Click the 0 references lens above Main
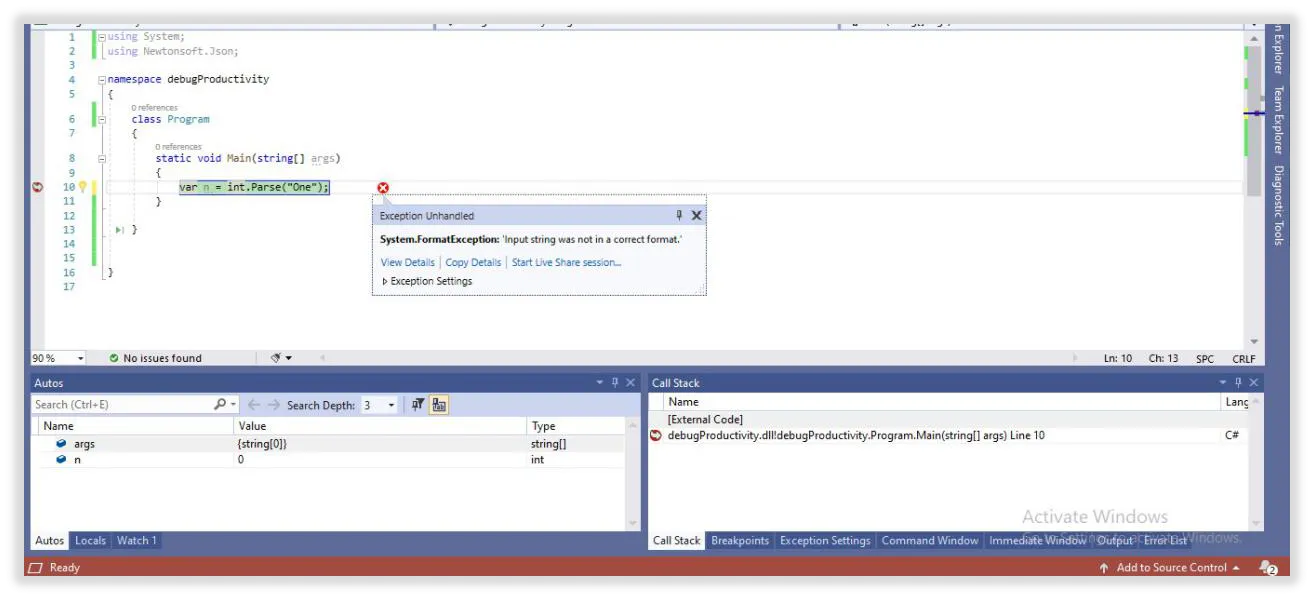Screen dimensions: 1316x601 178,146
